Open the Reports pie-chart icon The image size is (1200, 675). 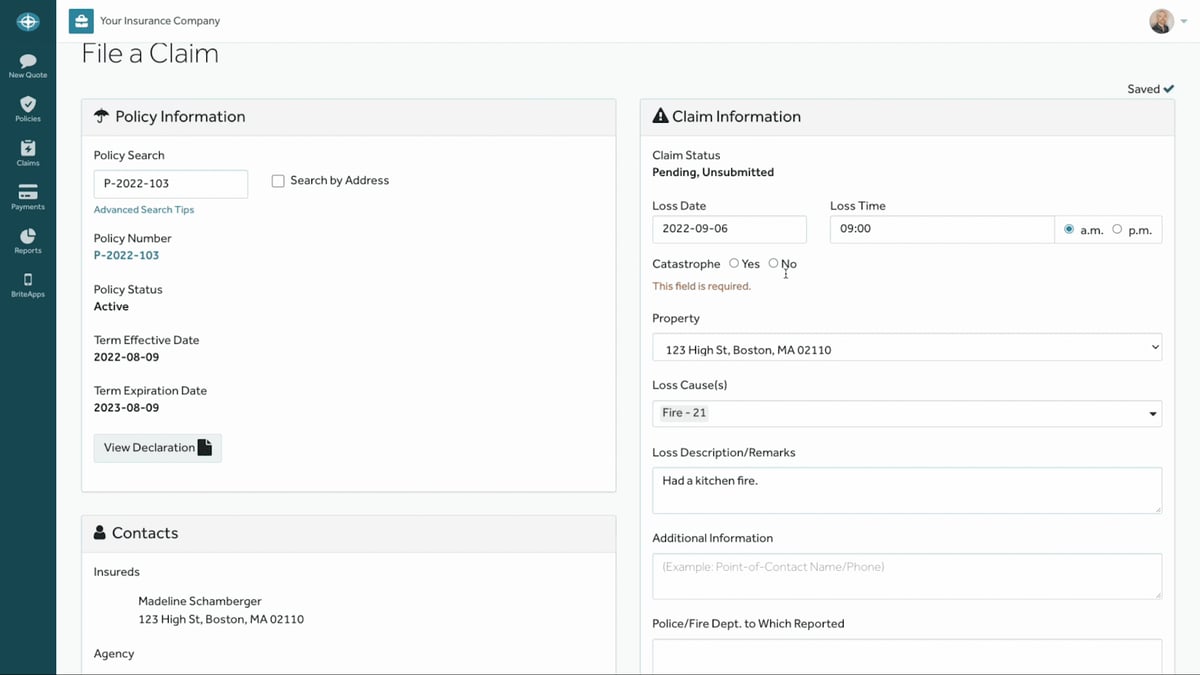[27, 237]
